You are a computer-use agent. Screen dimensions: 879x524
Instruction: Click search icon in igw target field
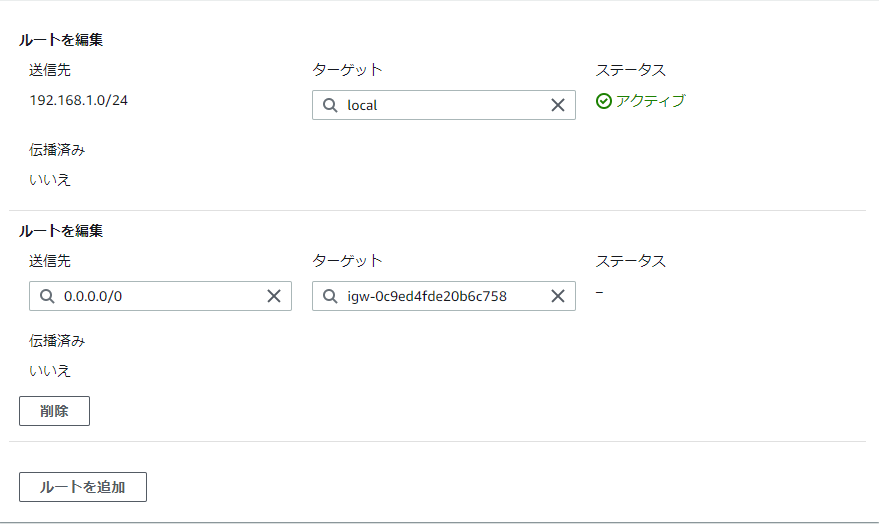[330, 296]
